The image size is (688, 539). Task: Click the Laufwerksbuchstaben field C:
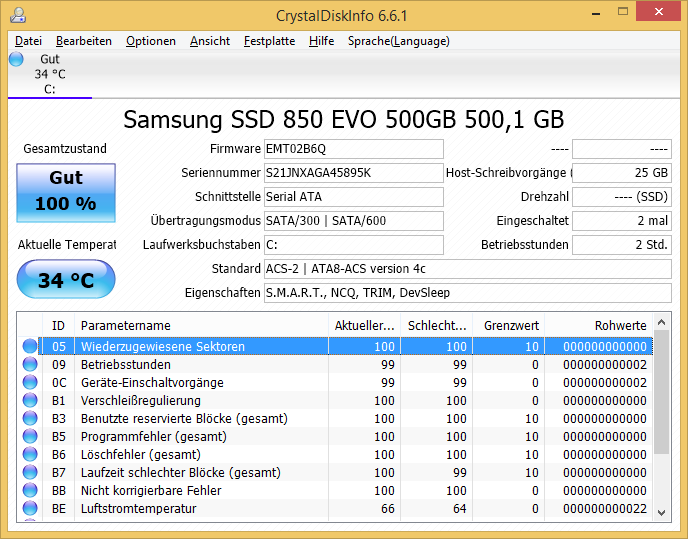(354, 244)
